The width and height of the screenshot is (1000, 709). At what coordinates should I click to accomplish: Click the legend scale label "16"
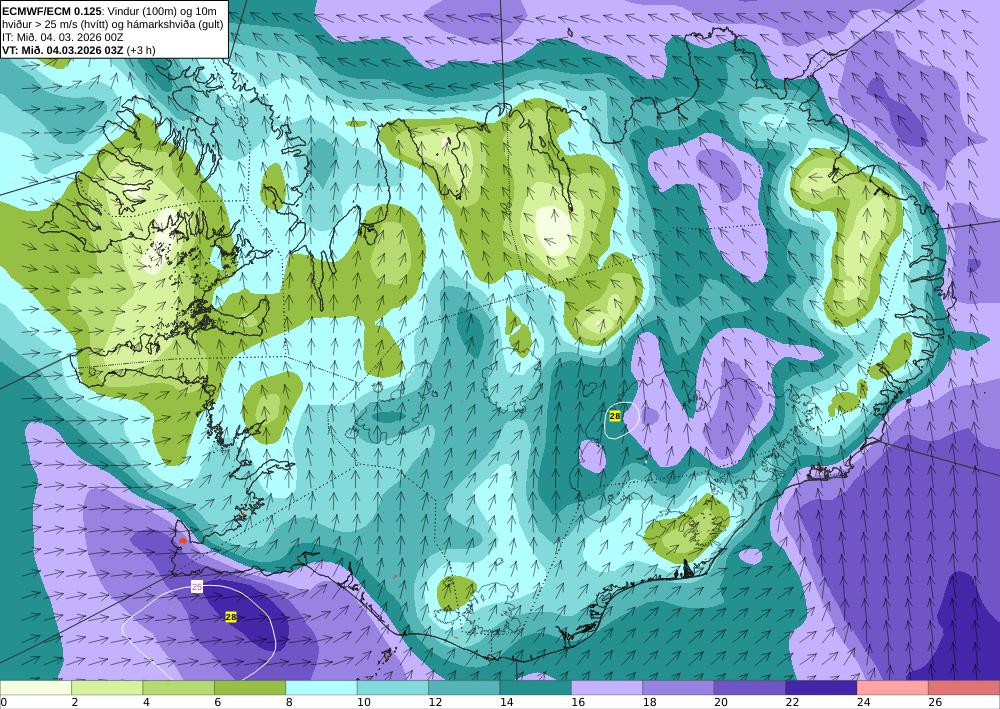pyautogui.click(x=578, y=702)
